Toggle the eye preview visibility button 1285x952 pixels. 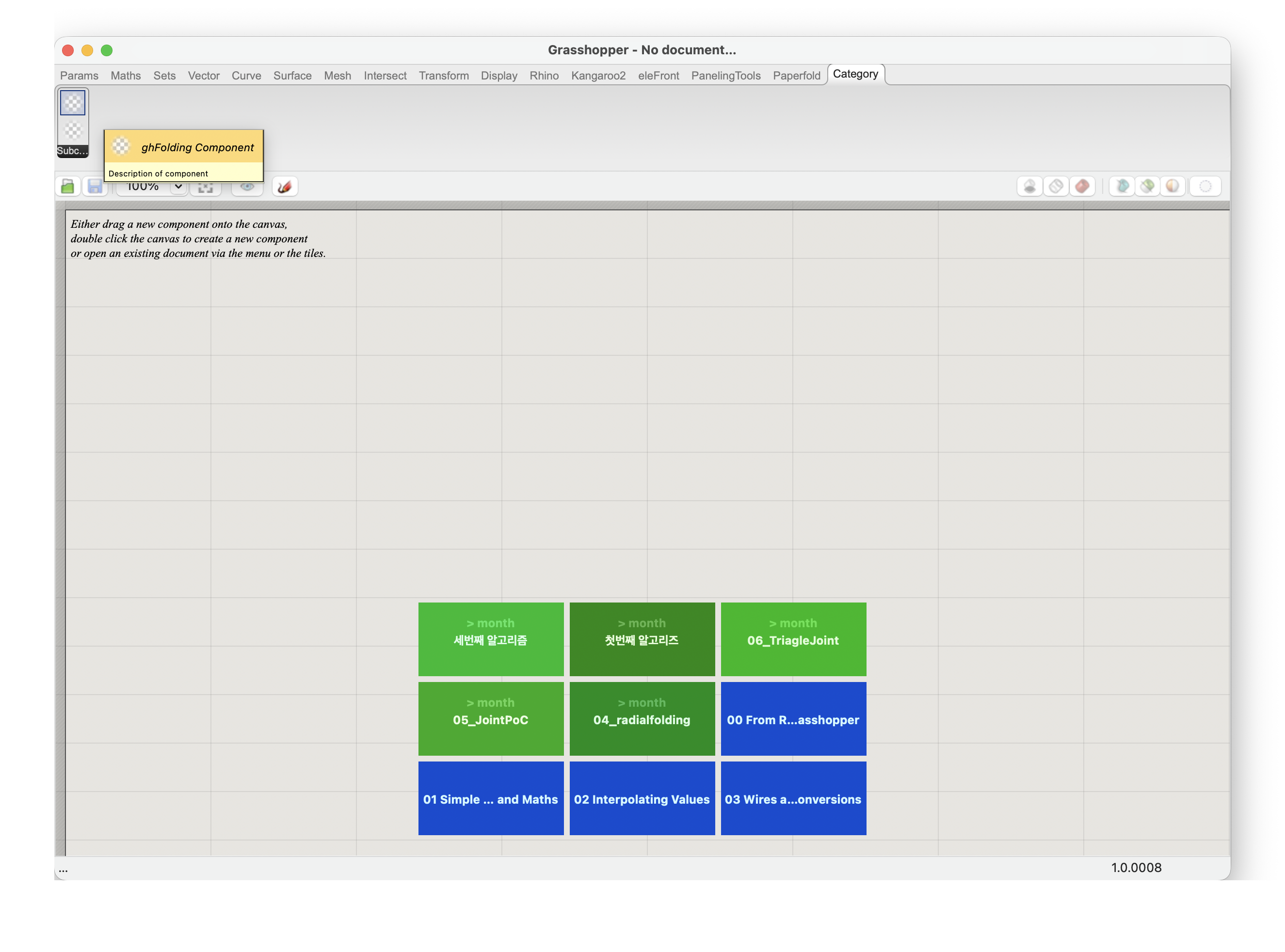click(x=247, y=187)
